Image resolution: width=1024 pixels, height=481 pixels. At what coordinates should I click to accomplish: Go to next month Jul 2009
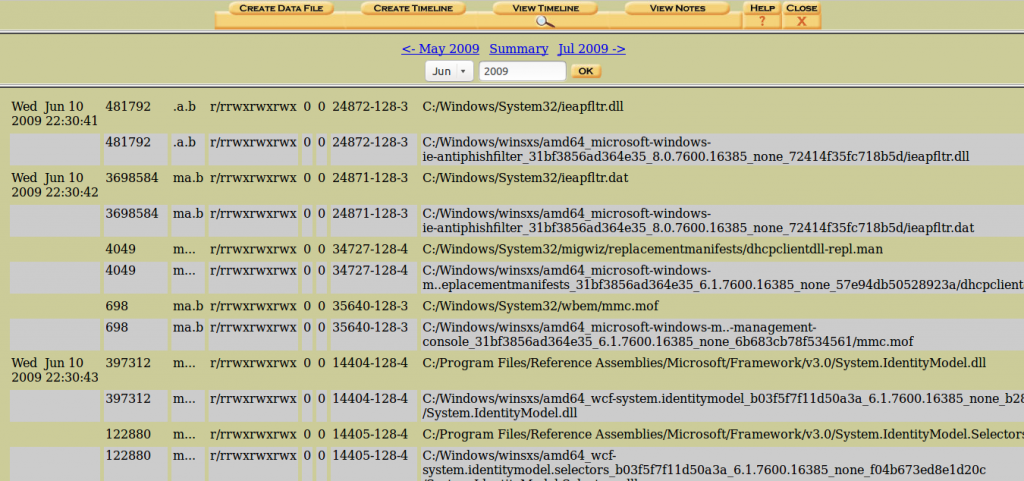[x=592, y=48]
